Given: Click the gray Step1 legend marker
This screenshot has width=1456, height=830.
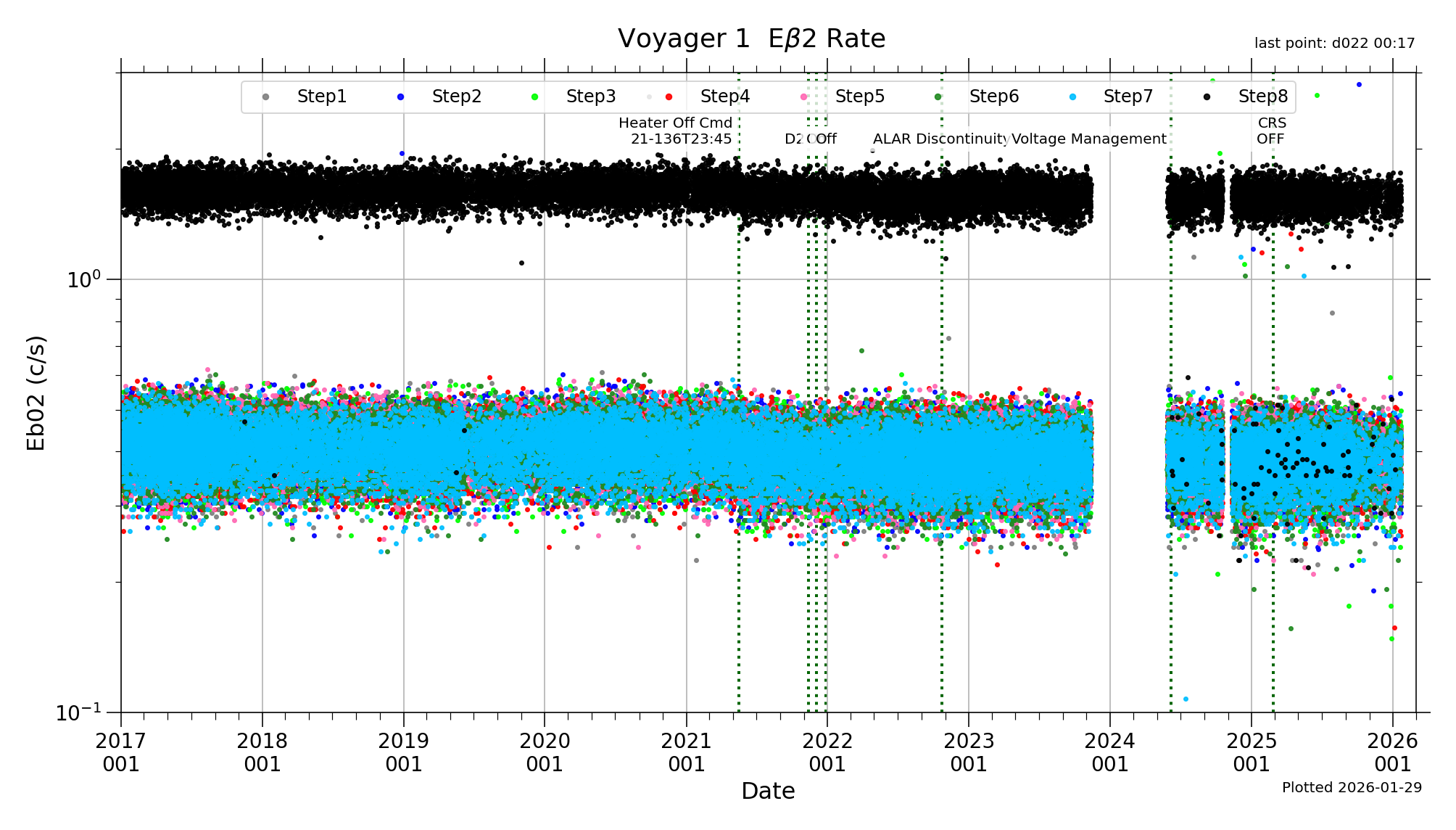Looking at the screenshot, I should 265,97.
